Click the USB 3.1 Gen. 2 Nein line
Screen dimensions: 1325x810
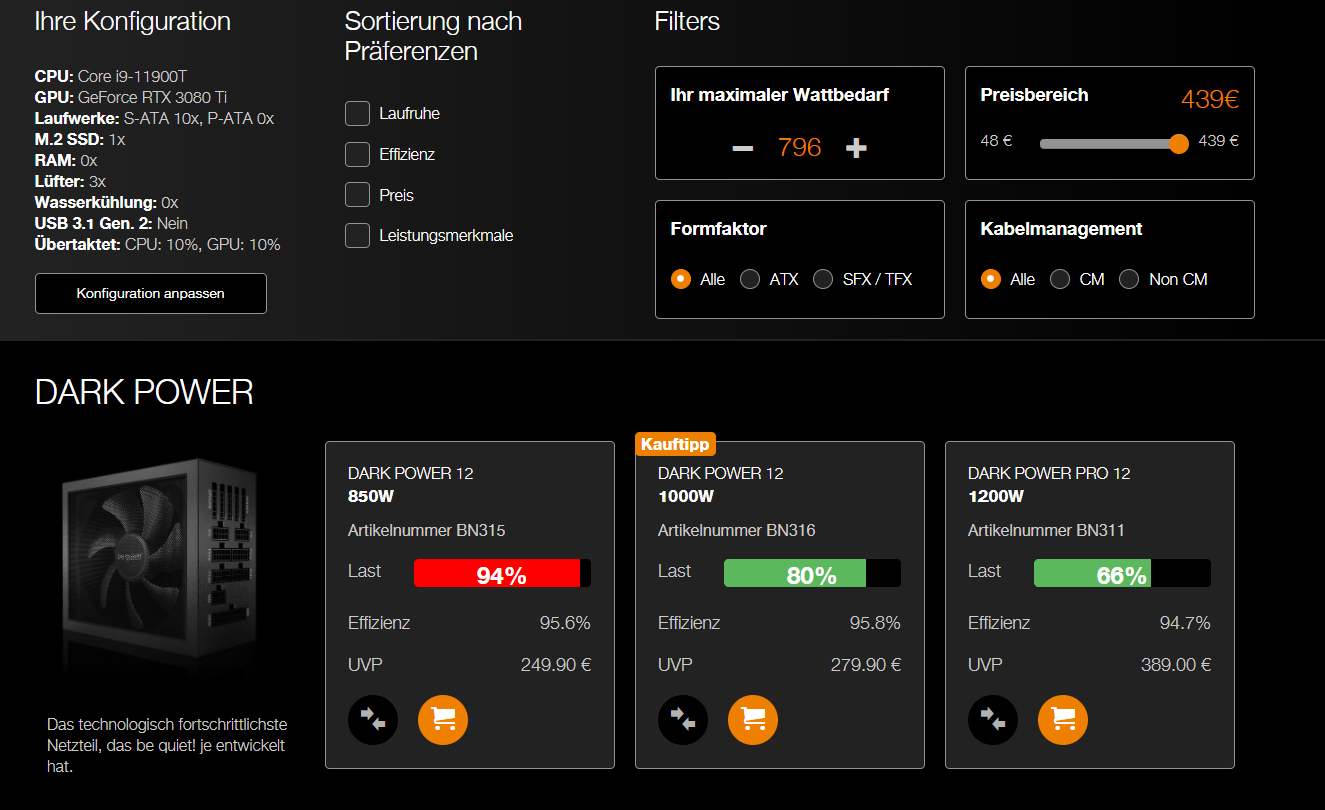111,223
